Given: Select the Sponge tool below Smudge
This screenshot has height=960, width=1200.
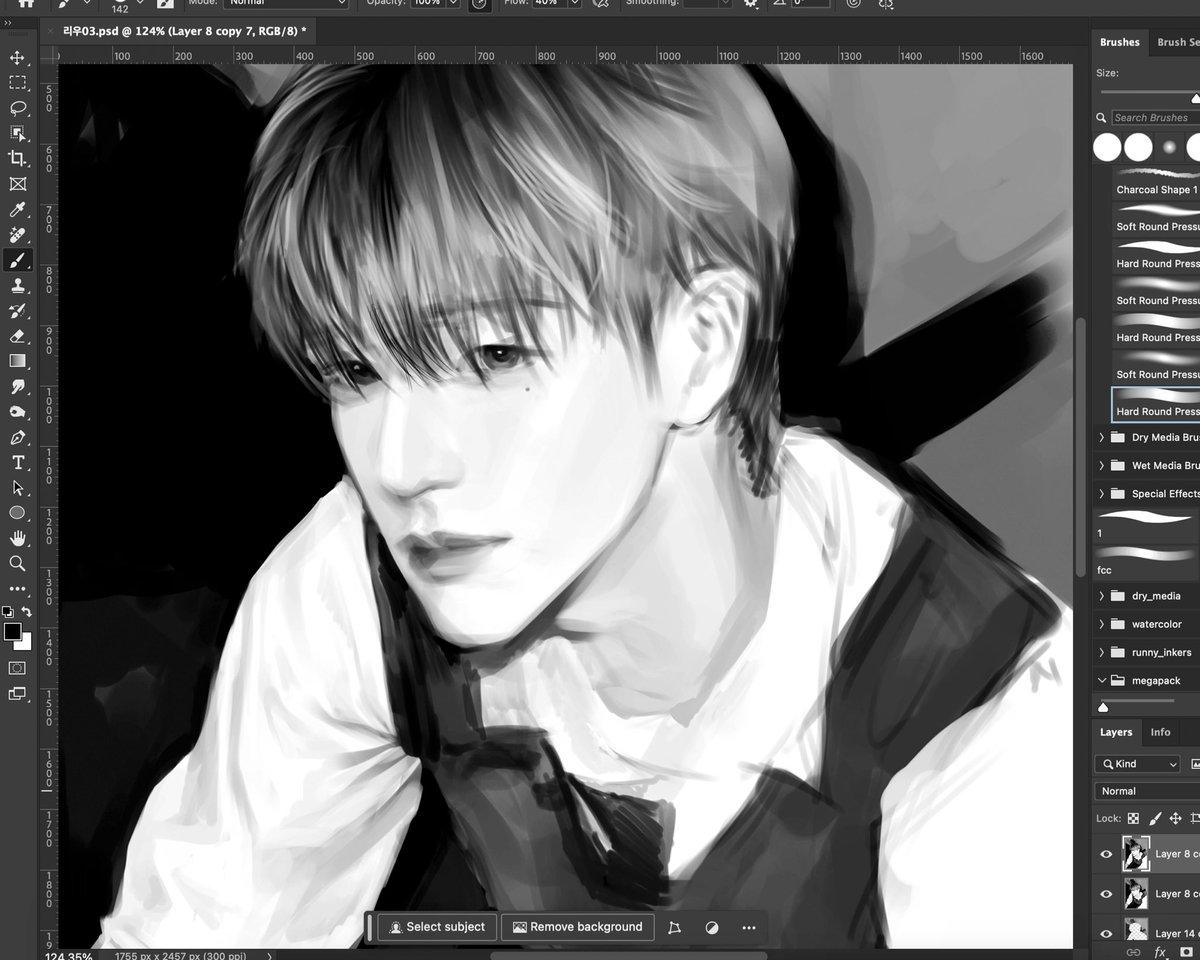Looking at the screenshot, I should coord(17,412).
